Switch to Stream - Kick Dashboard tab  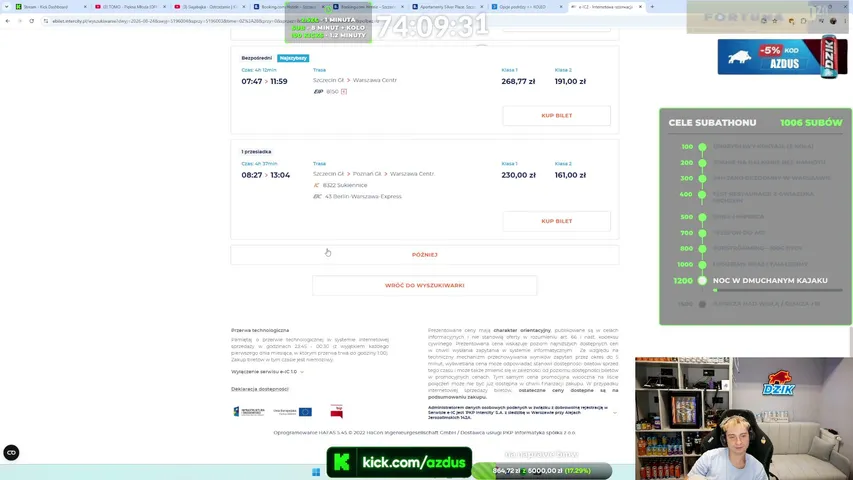point(50,7)
